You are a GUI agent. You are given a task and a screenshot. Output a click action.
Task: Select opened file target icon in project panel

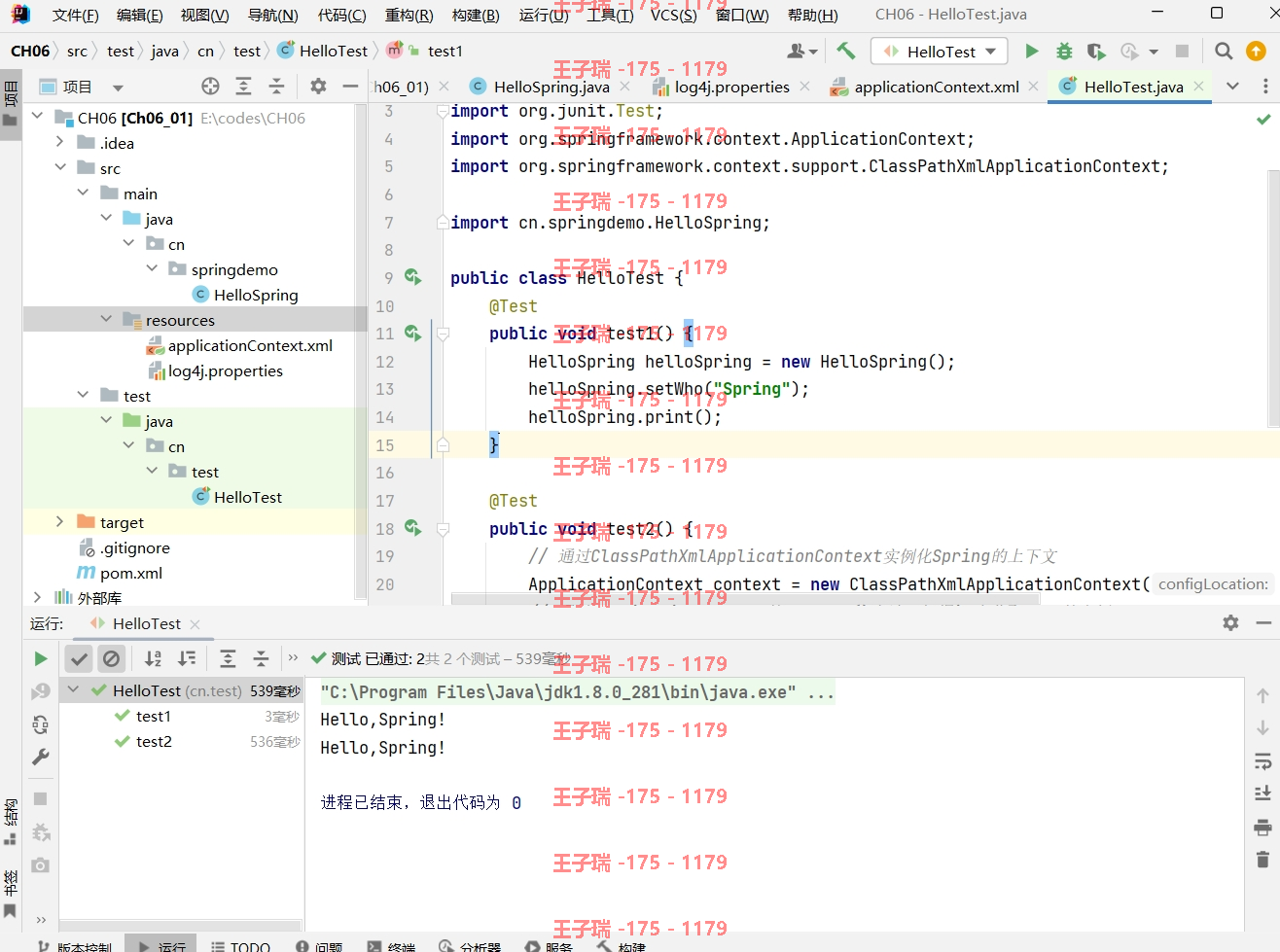click(x=210, y=87)
